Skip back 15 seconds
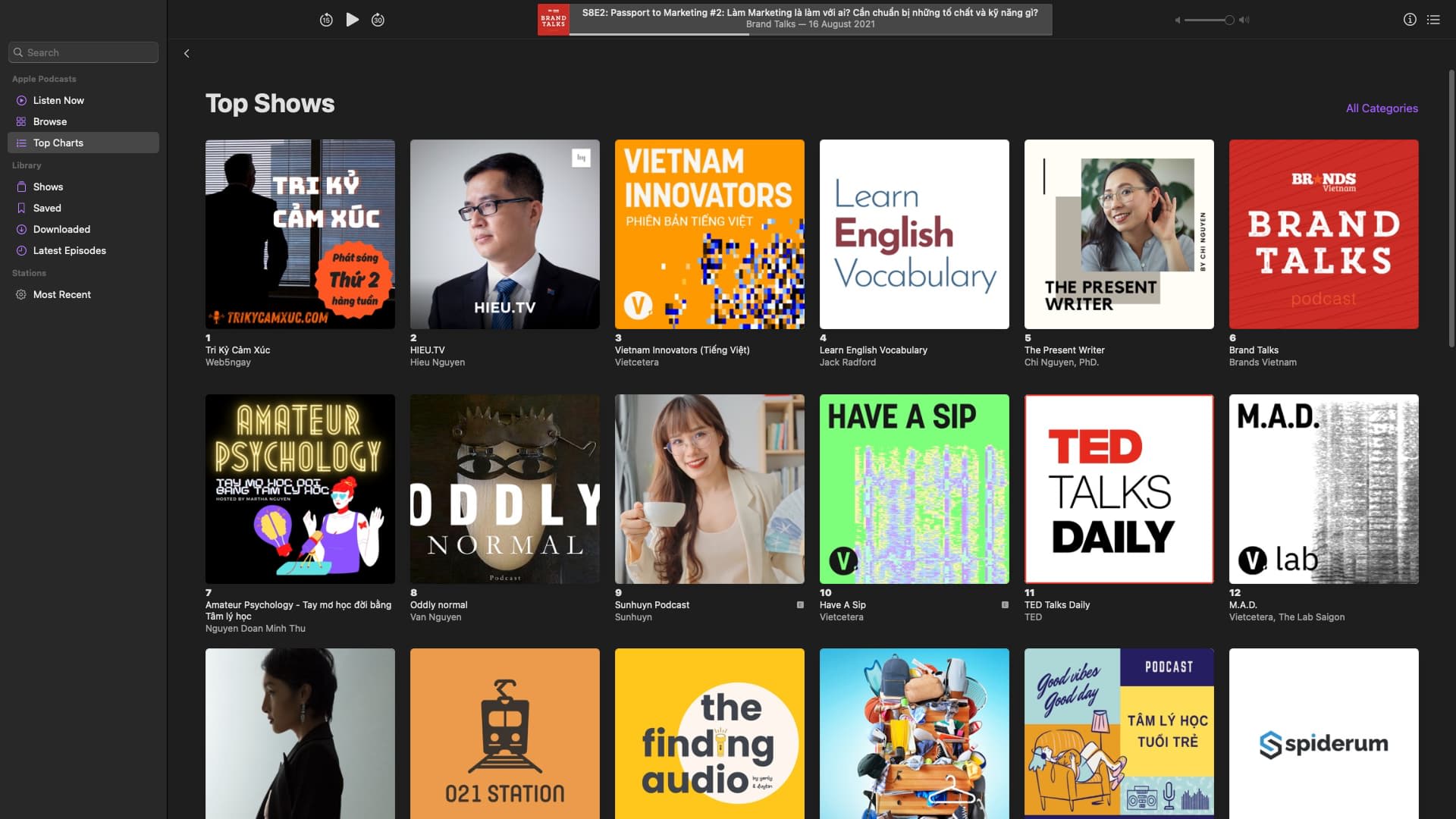The width and height of the screenshot is (1456, 819). tap(326, 20)
